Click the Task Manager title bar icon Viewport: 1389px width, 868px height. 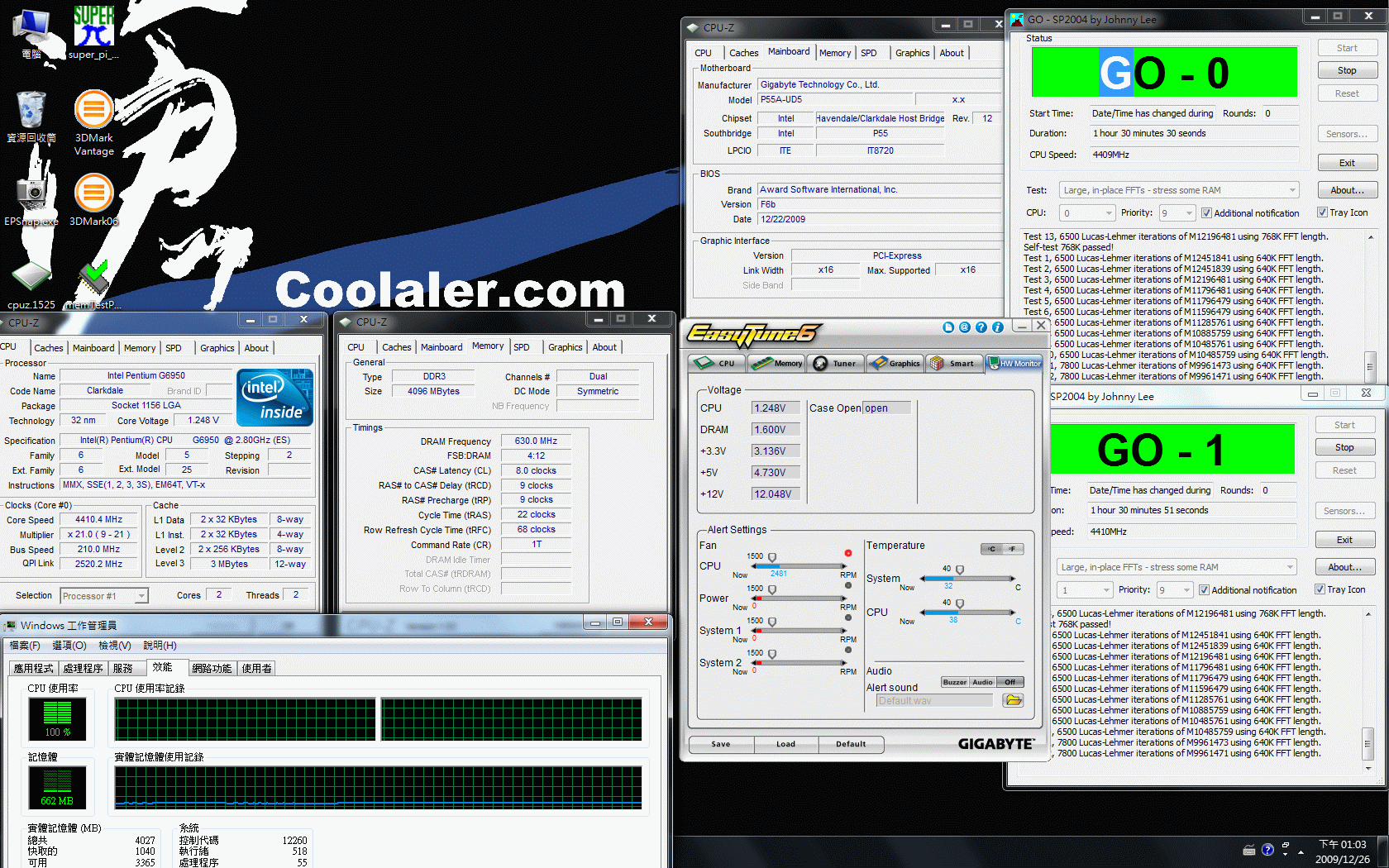tap(10, 625)
